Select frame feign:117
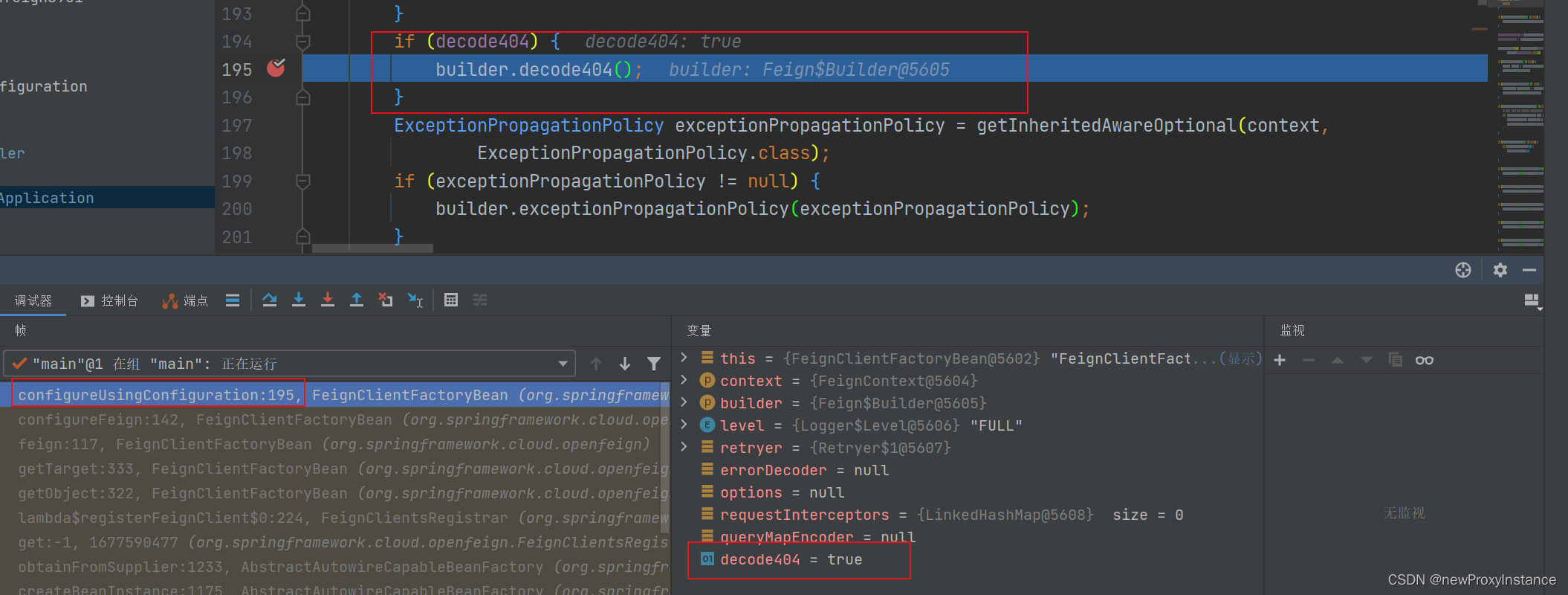This screenshot has height=595, width=1568. (335, 444)
